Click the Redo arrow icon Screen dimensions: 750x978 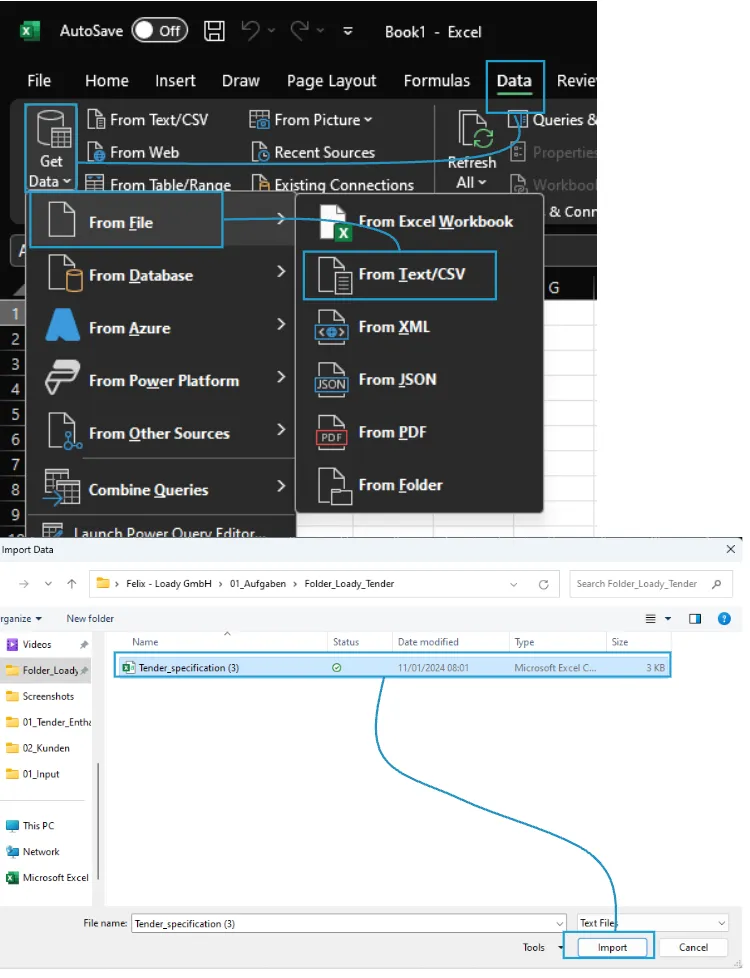300,30
